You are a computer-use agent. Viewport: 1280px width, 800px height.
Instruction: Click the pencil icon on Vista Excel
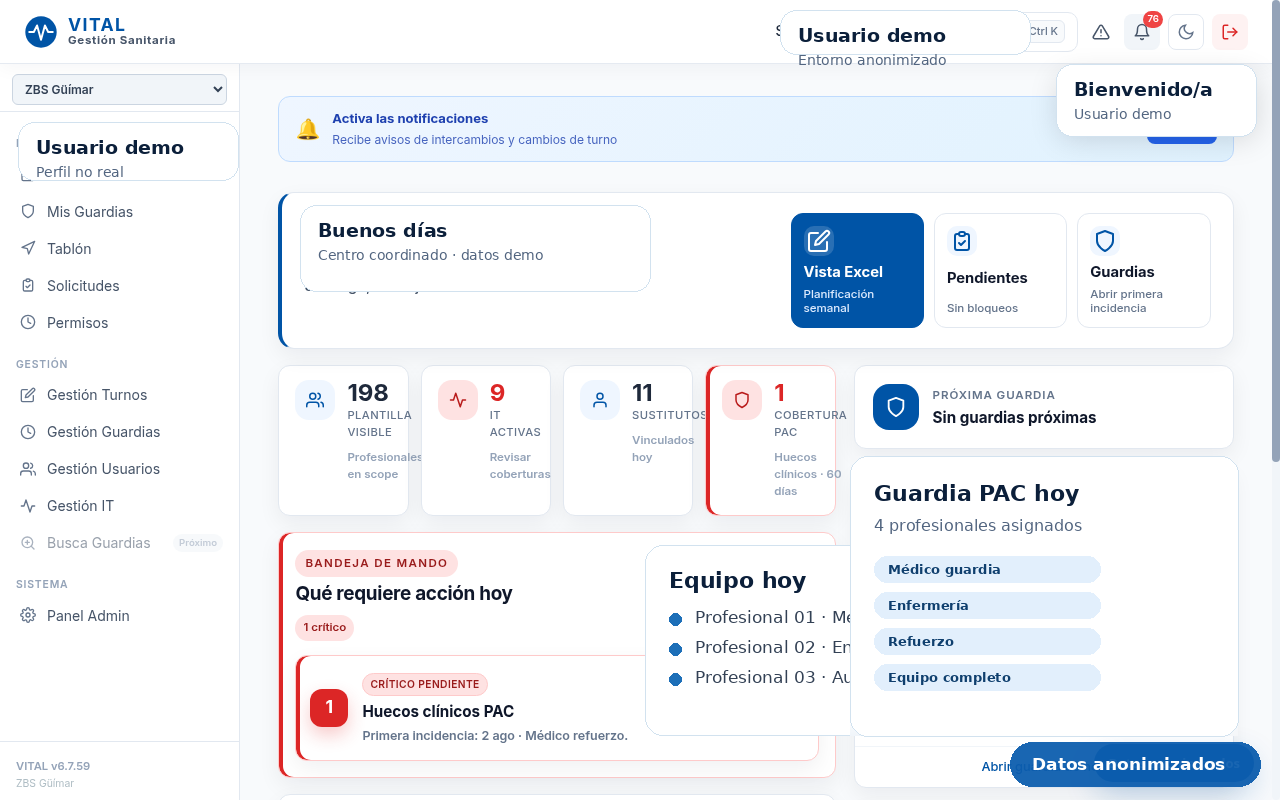819,241
